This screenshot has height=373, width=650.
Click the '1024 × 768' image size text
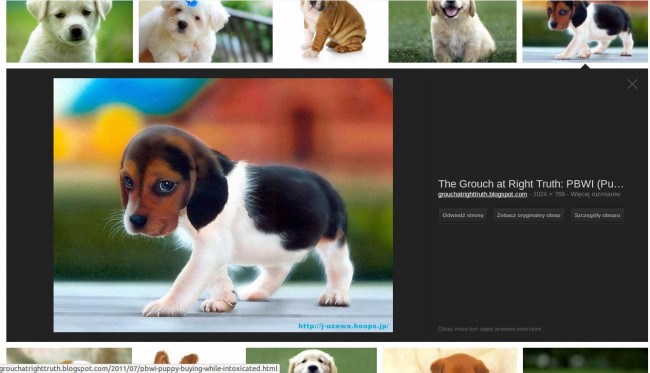tap(549, 194)
